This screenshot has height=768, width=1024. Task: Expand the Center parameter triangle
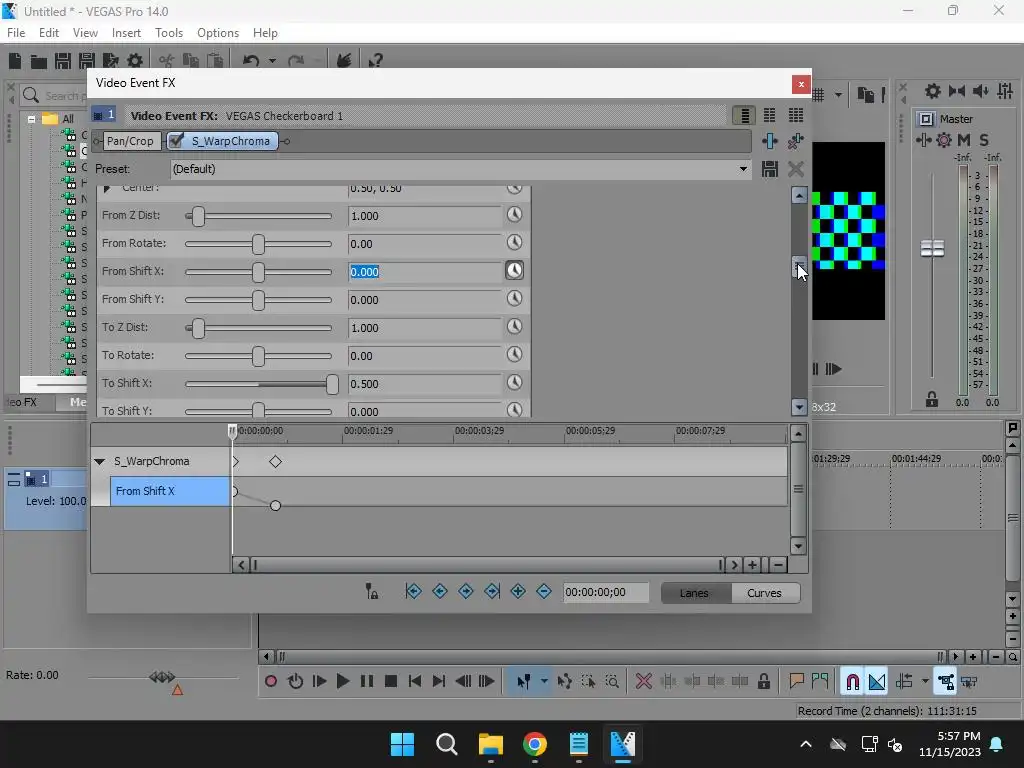(x=107, y=188)
